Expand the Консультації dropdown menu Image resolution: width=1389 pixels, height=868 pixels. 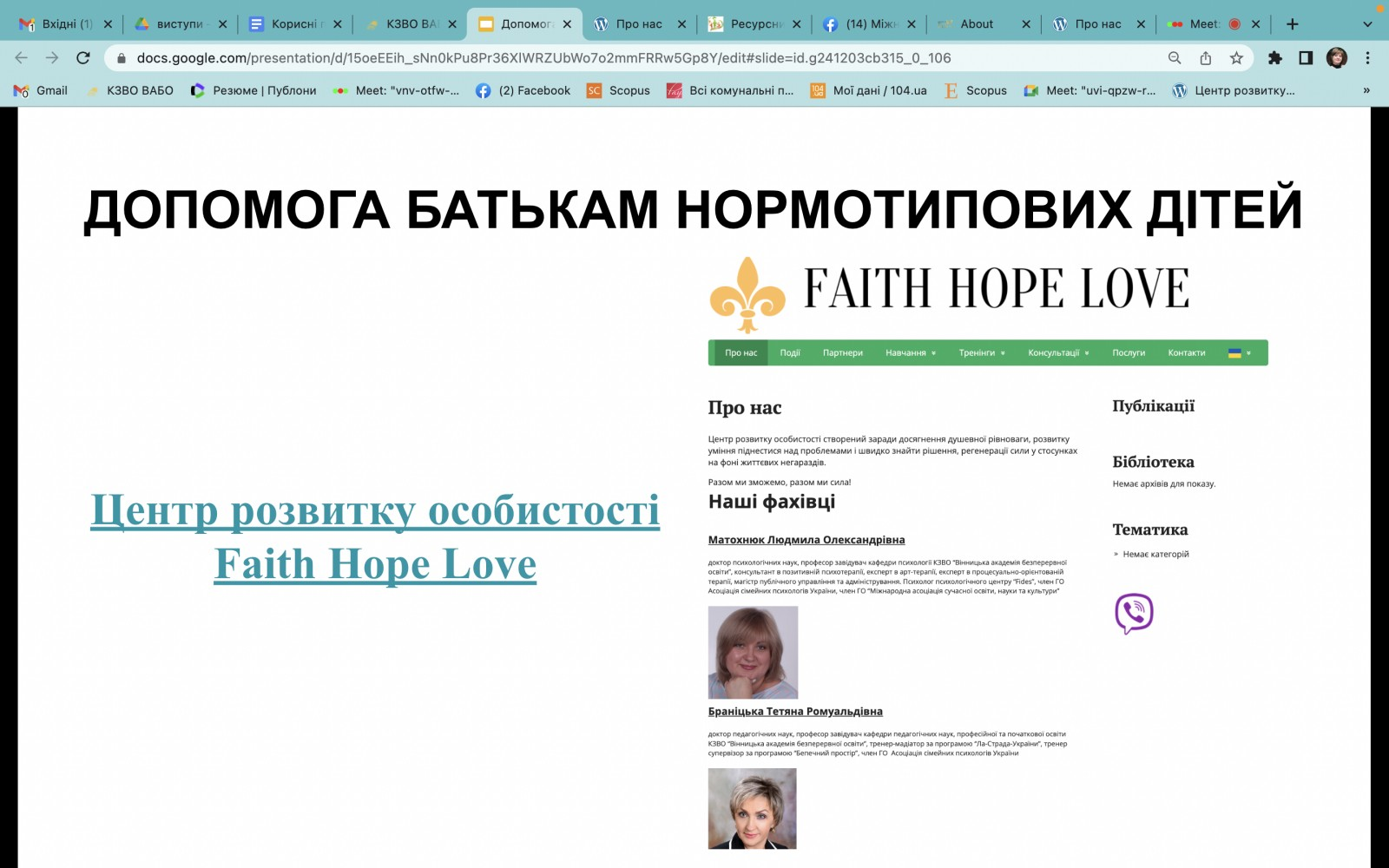click(1058, 352)
